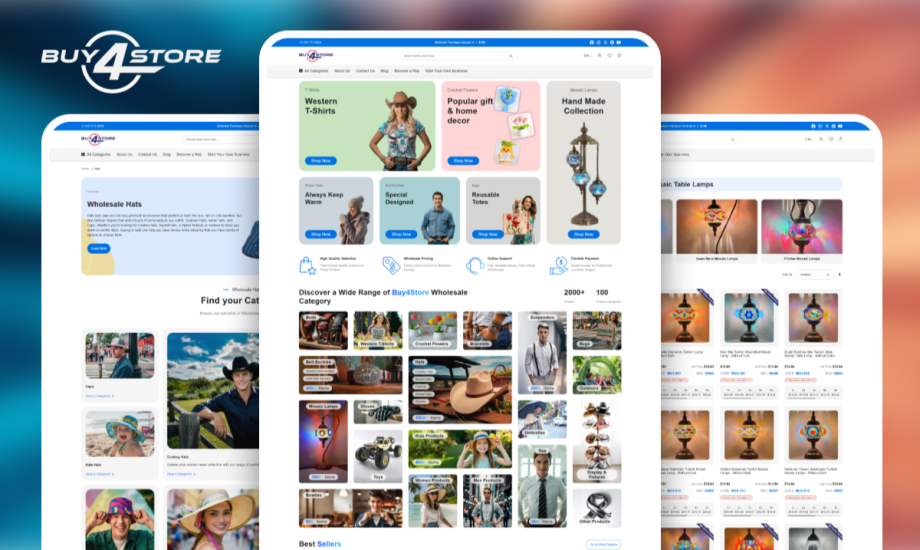Open the EN language dropdown in right page

(x=809, y=139)
